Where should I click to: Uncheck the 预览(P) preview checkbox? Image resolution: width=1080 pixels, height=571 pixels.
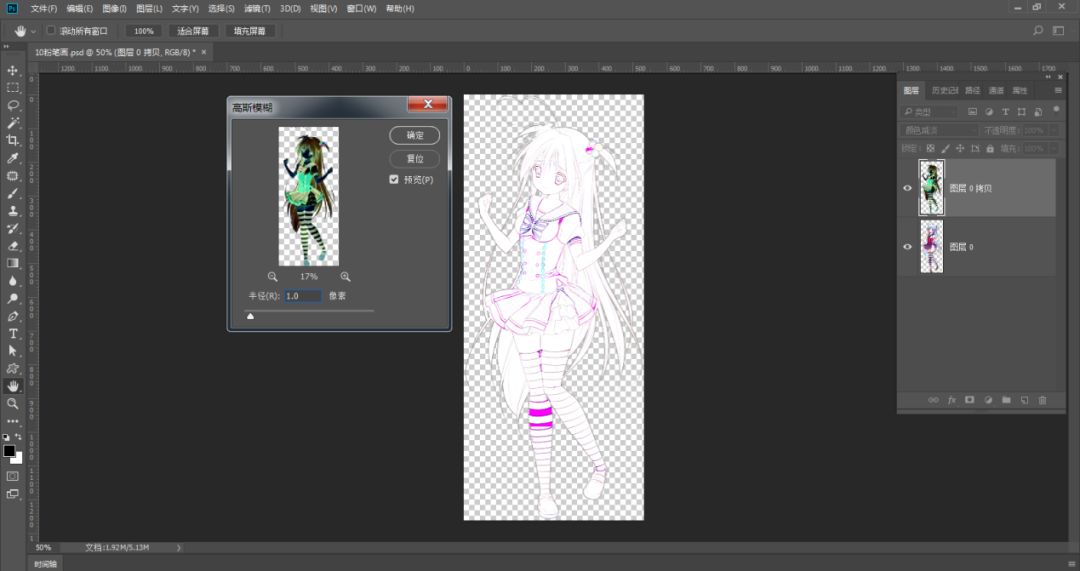tap(395, 180)
